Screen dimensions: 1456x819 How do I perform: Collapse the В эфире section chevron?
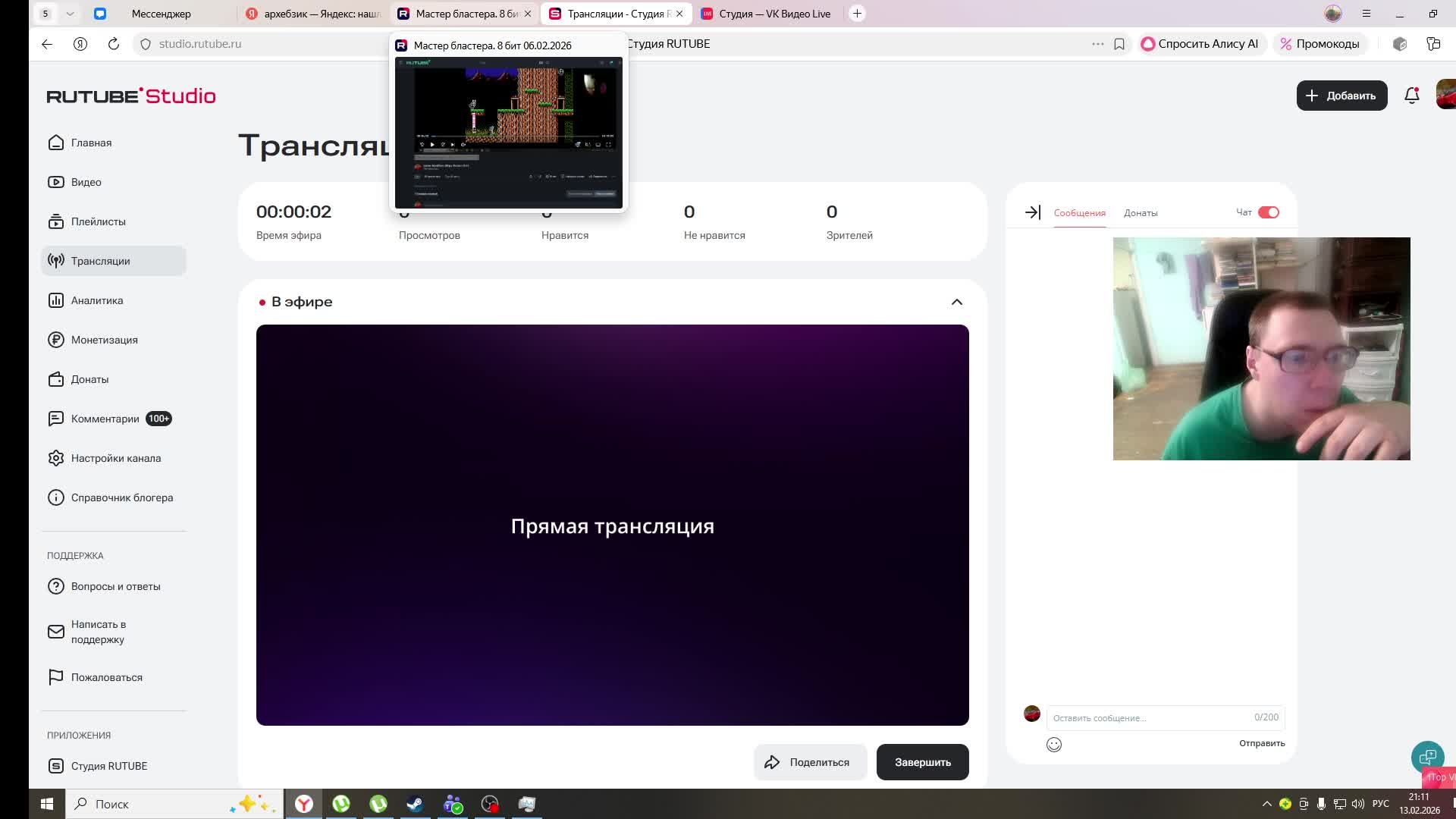pos(956,302)
